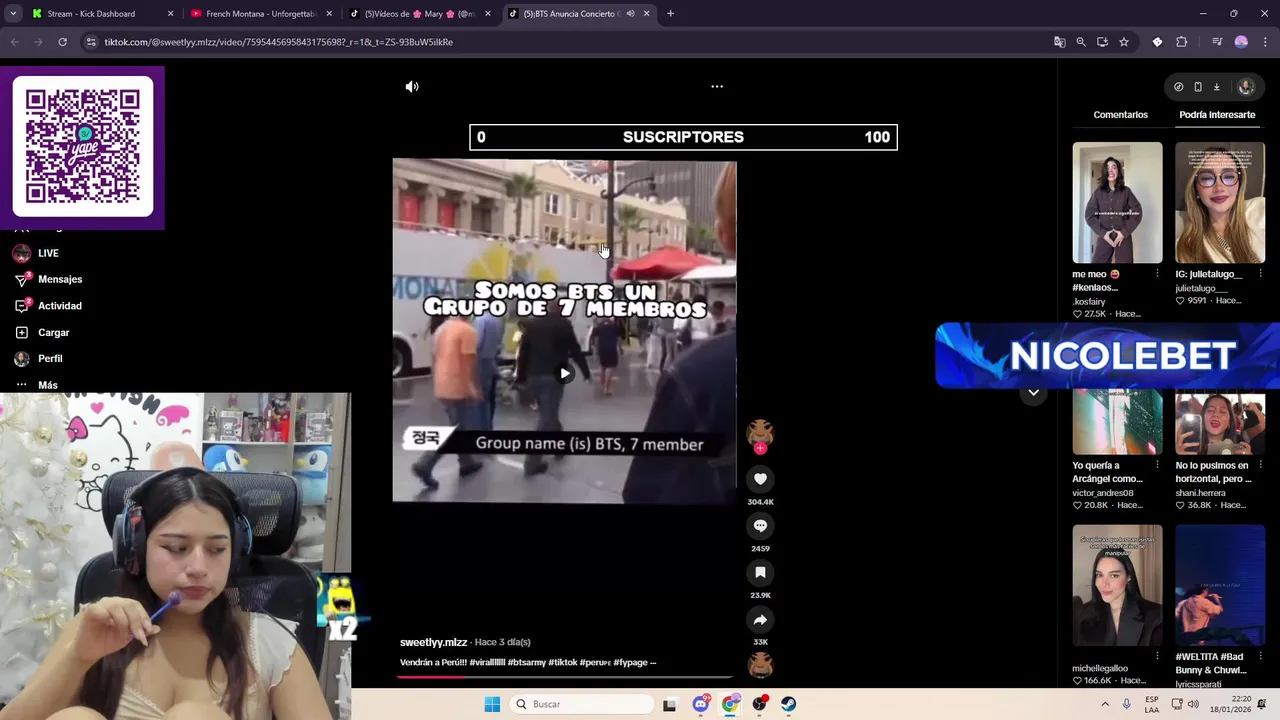Viewport: 1280px width, 720px height.
Task: Open options for the michellegalloo video
Action: tap(1157, 657)
